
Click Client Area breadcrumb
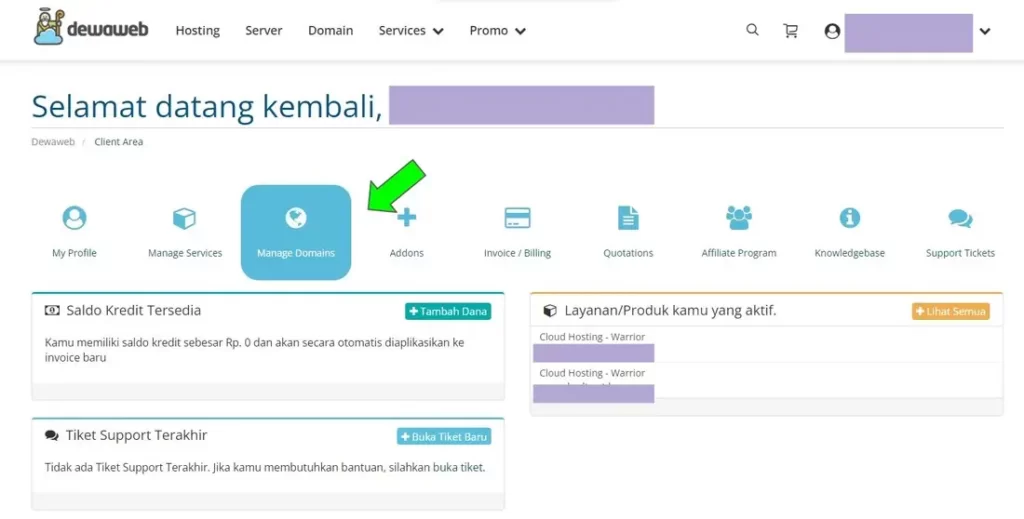click(x=118, y=142)
